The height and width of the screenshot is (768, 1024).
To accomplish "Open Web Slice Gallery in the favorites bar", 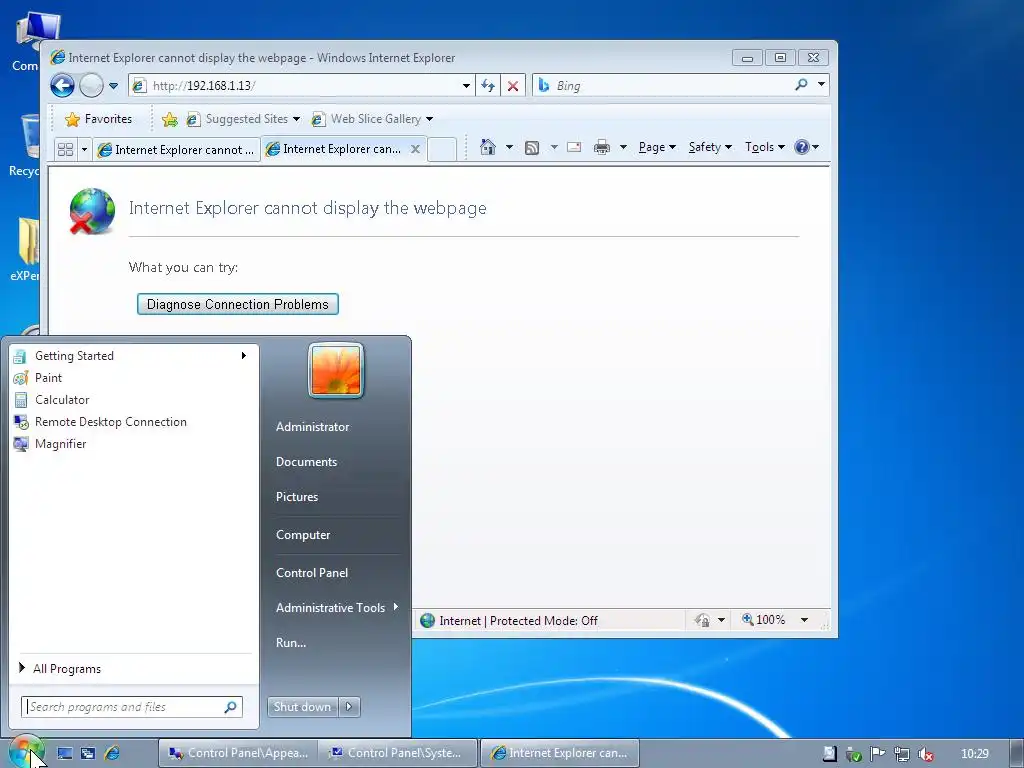I will point(372,119).
